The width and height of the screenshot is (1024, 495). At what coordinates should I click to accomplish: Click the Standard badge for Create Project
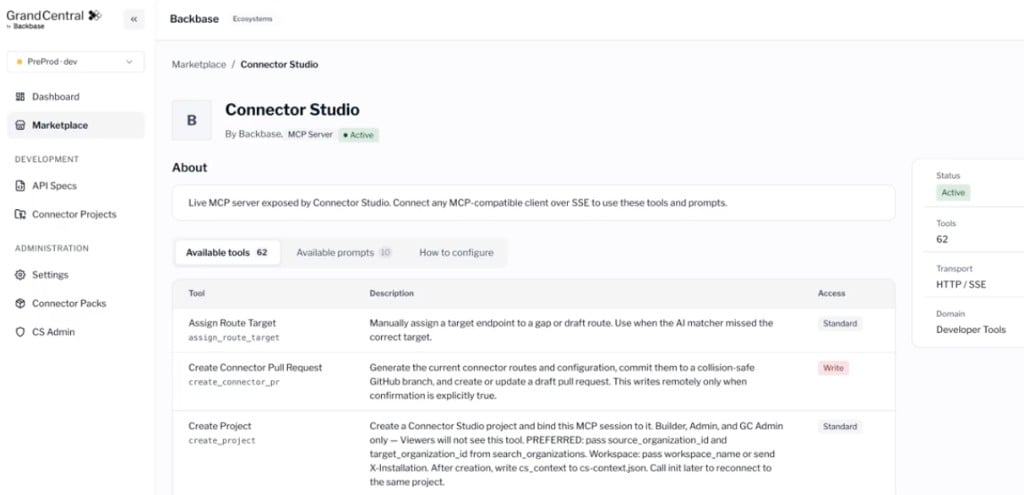tap(840, 426)
